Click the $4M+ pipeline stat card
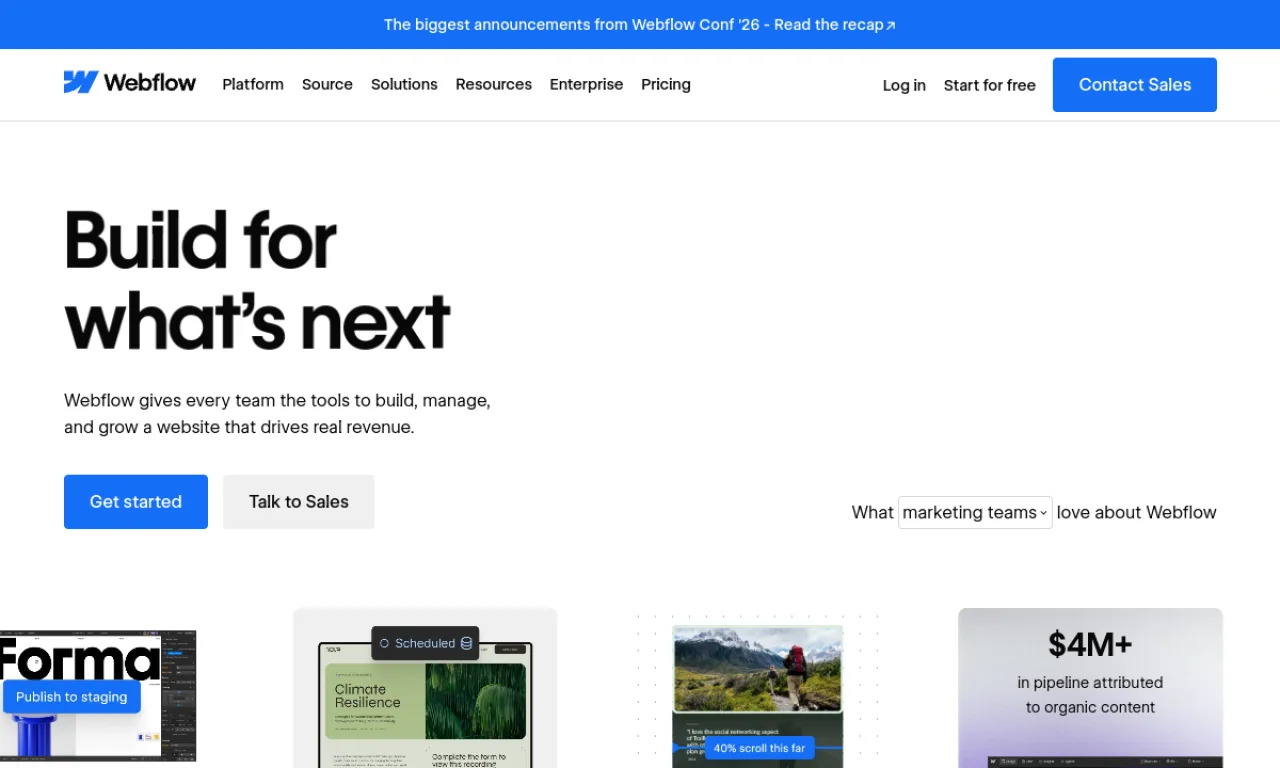1280x768 pixels. point(1090,688)
